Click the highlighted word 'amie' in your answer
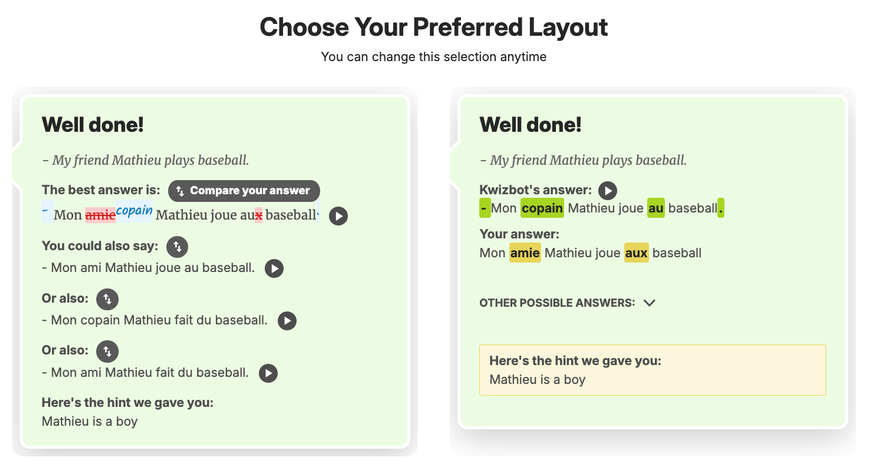Viewport: 869px width, 462px height. (x=525, y=253)
